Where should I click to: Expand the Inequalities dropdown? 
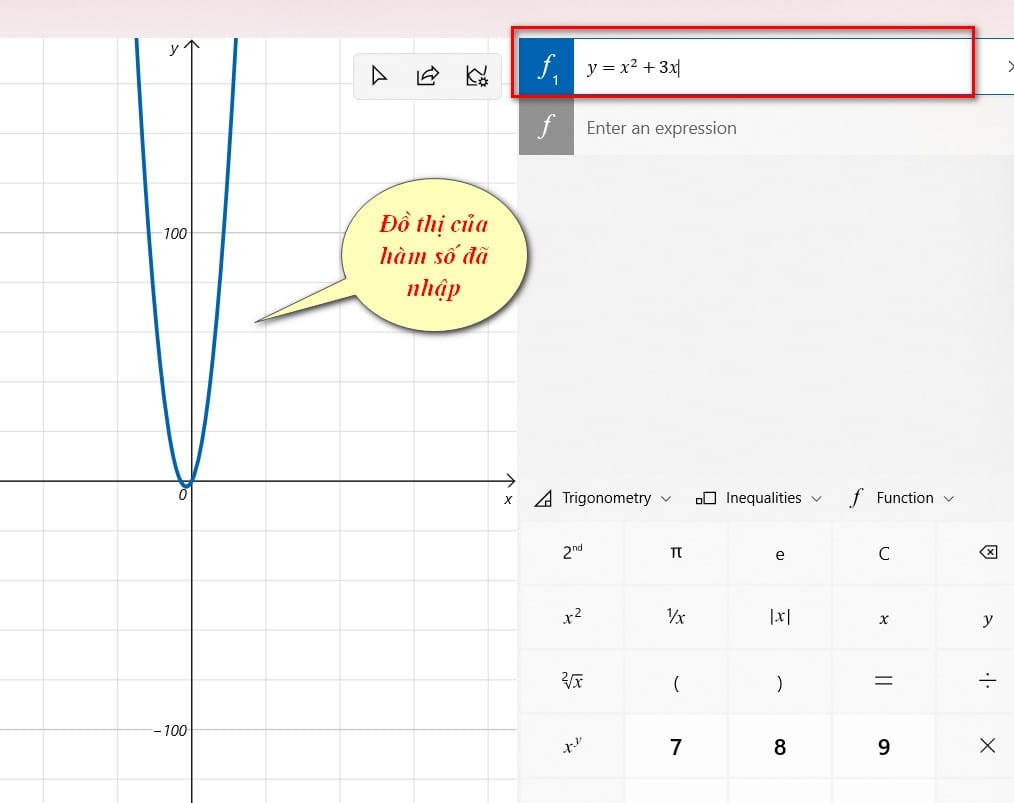click(x=759, y=498)
